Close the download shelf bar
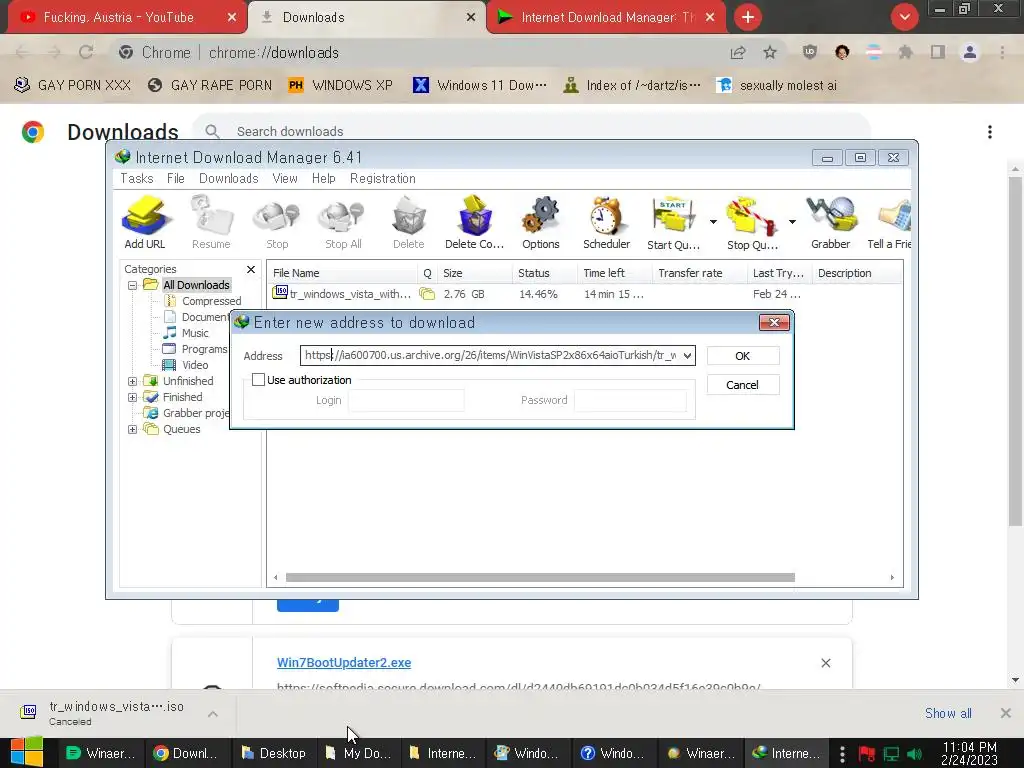 pyautogui.click(x=1006, y=713)
